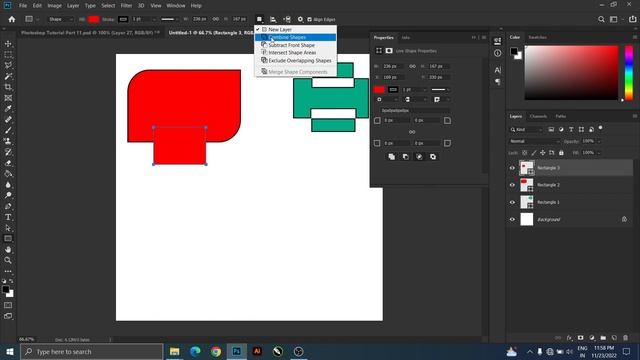Open Google Chrome from taskbar

pos(216,351)
